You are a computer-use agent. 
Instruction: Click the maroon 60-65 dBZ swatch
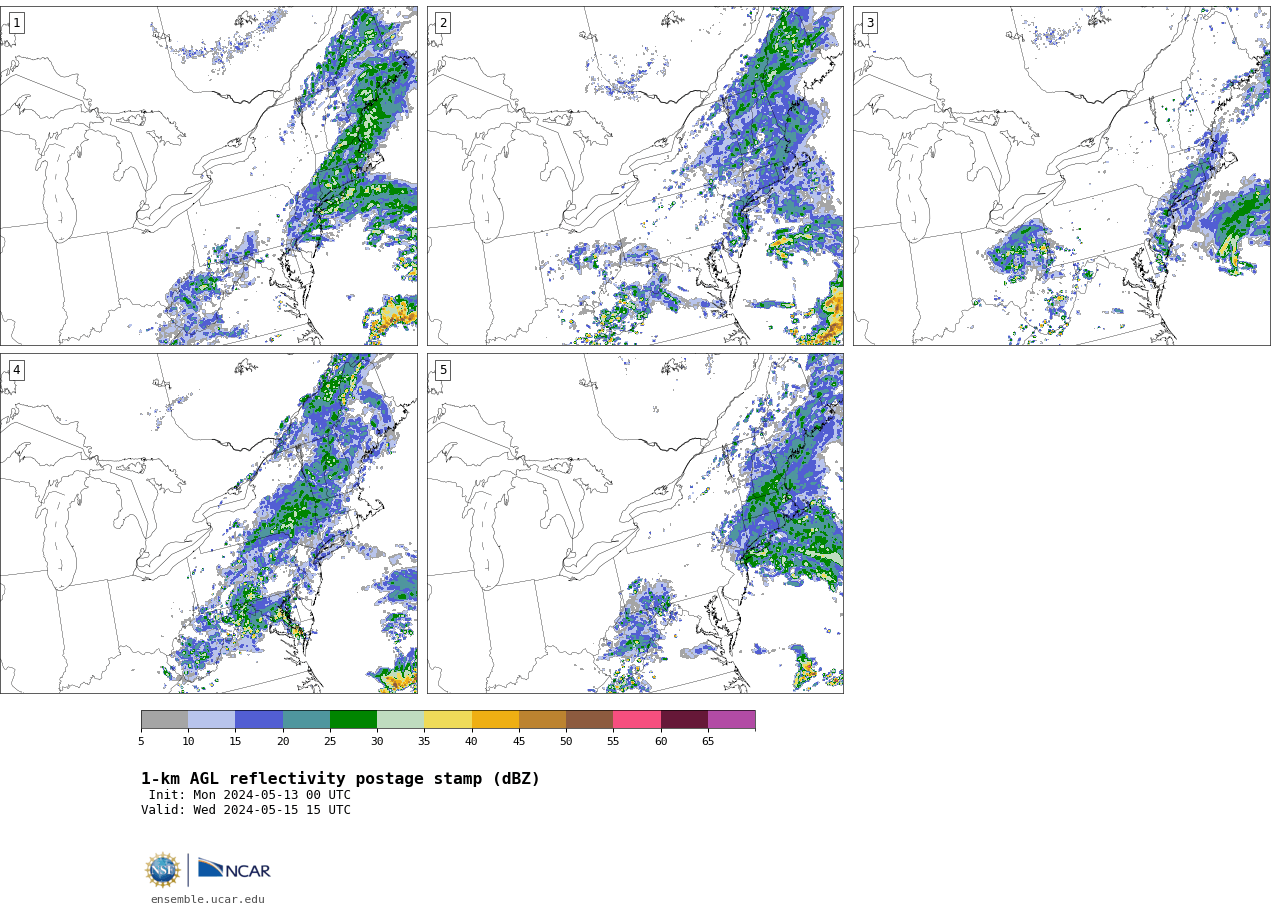(684, 720)
